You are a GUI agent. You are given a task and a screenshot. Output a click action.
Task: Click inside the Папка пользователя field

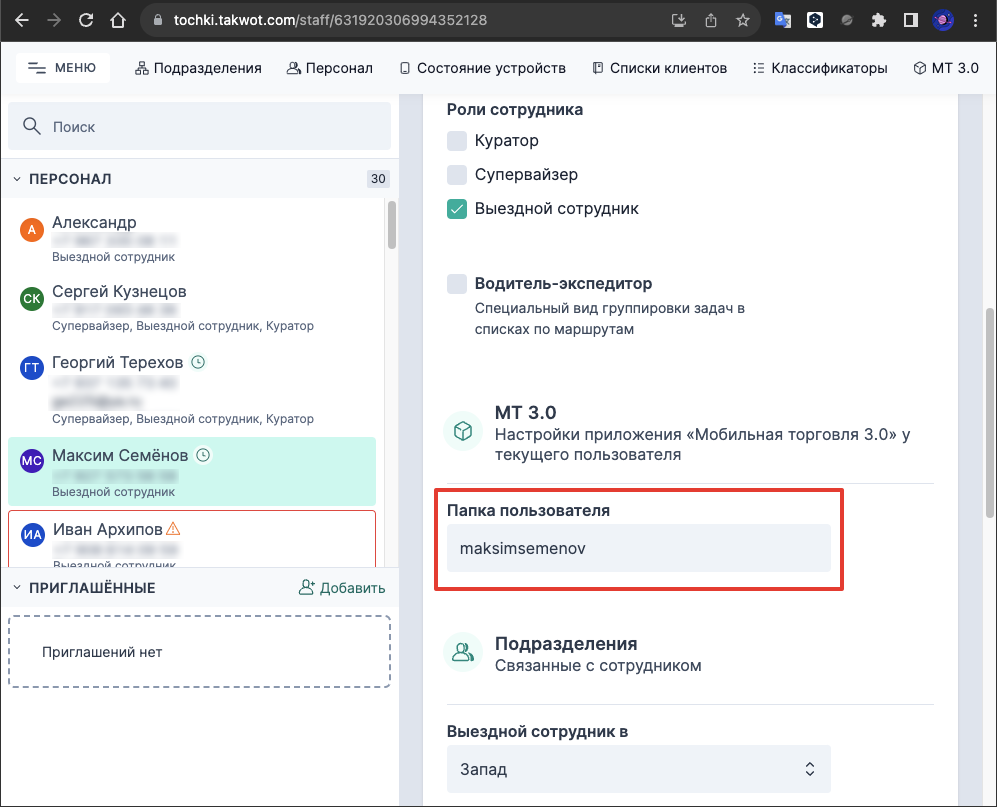tap(640, 548)
